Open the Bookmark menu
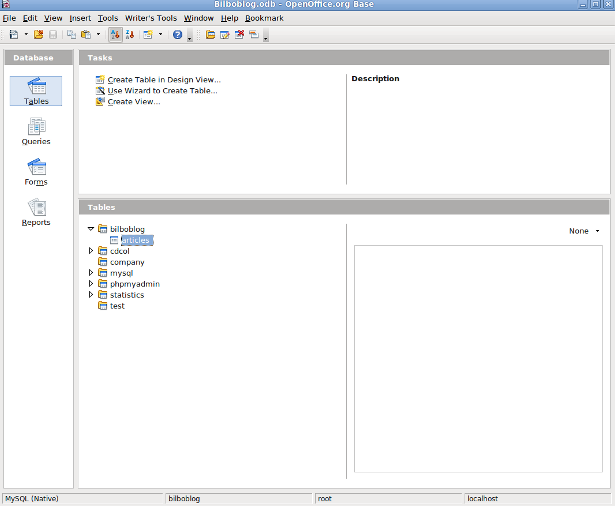Image resolution: width=615 pixels, height=506 pixels. (x=264, y=18)
